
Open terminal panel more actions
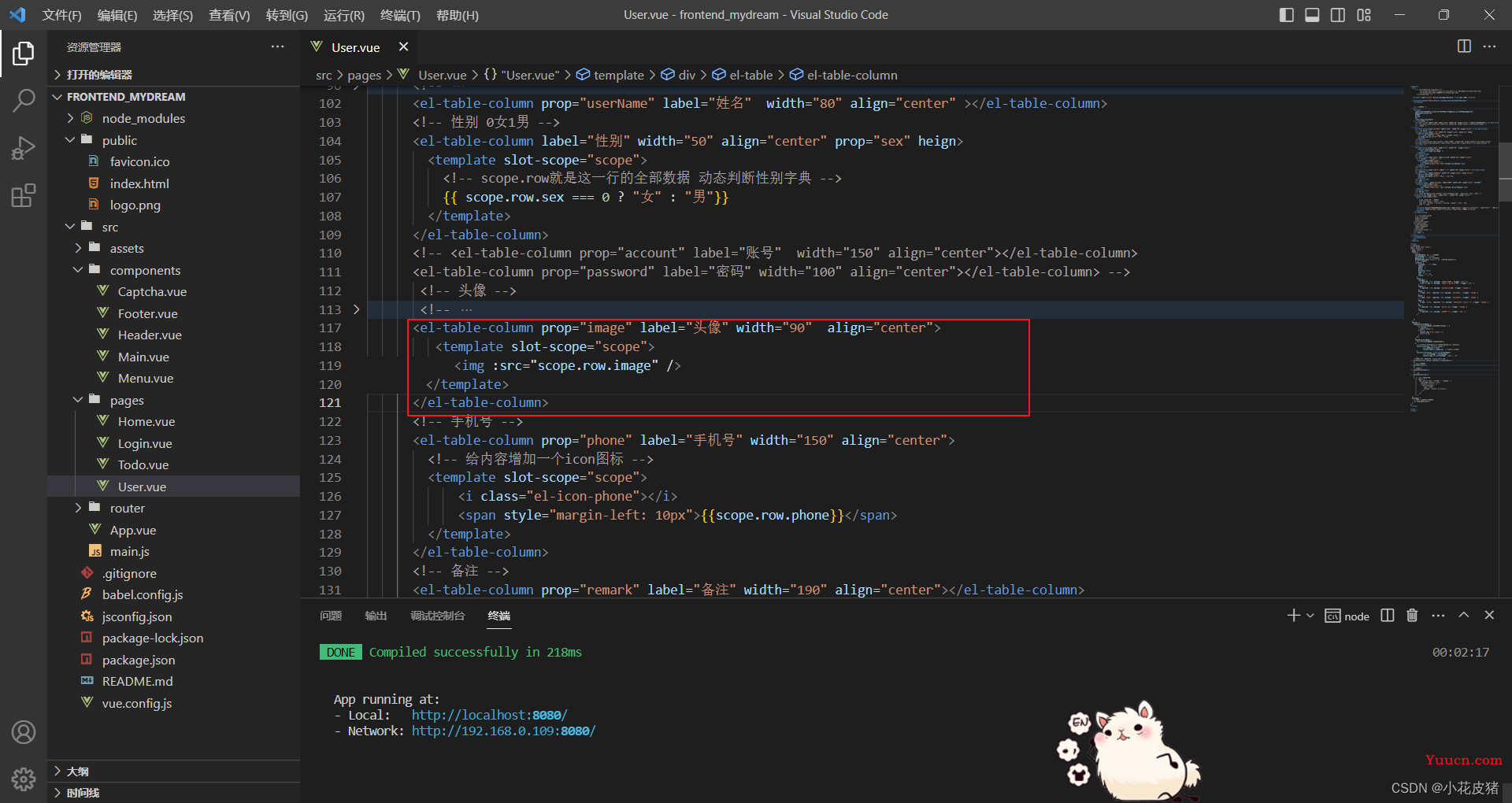[1438, 615]
